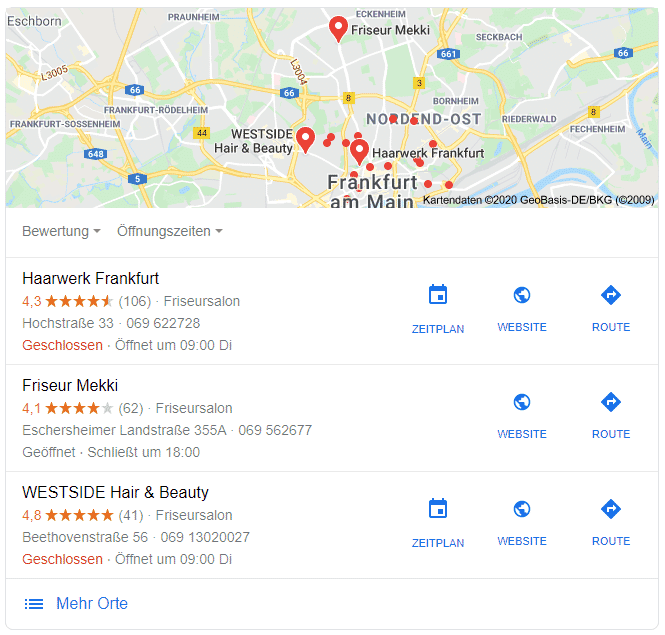Get Route directions for Friseur Mekki
This screenshot has height=635, width=665.
tap(611, 402)
